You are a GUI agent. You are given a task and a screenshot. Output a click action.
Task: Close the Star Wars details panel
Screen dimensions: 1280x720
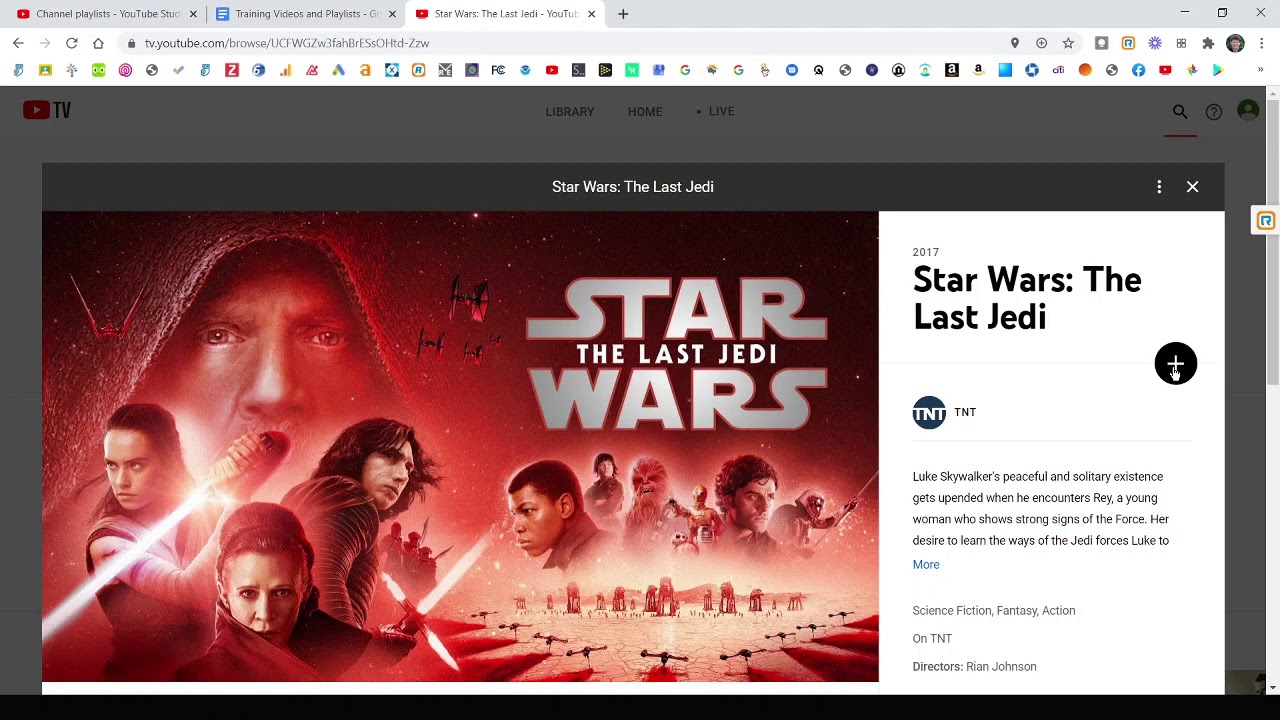[1192, 187]
